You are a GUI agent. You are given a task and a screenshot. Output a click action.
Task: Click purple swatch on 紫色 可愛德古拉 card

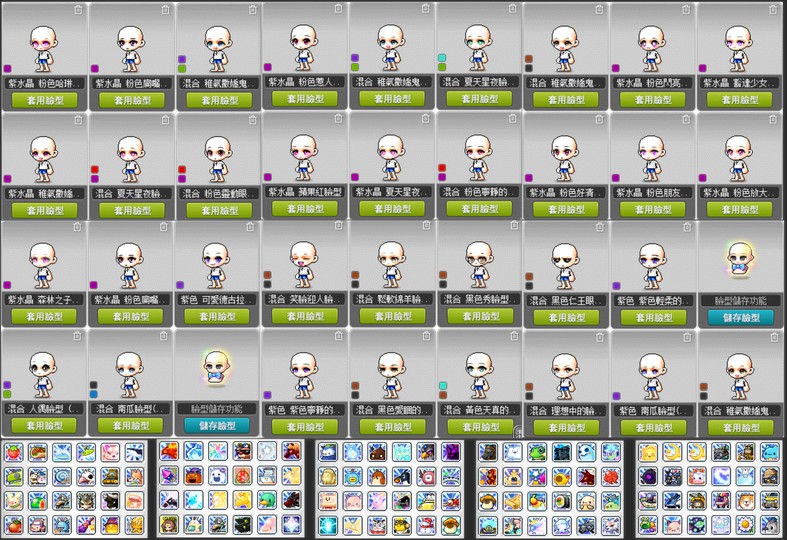tap(180, 285)
